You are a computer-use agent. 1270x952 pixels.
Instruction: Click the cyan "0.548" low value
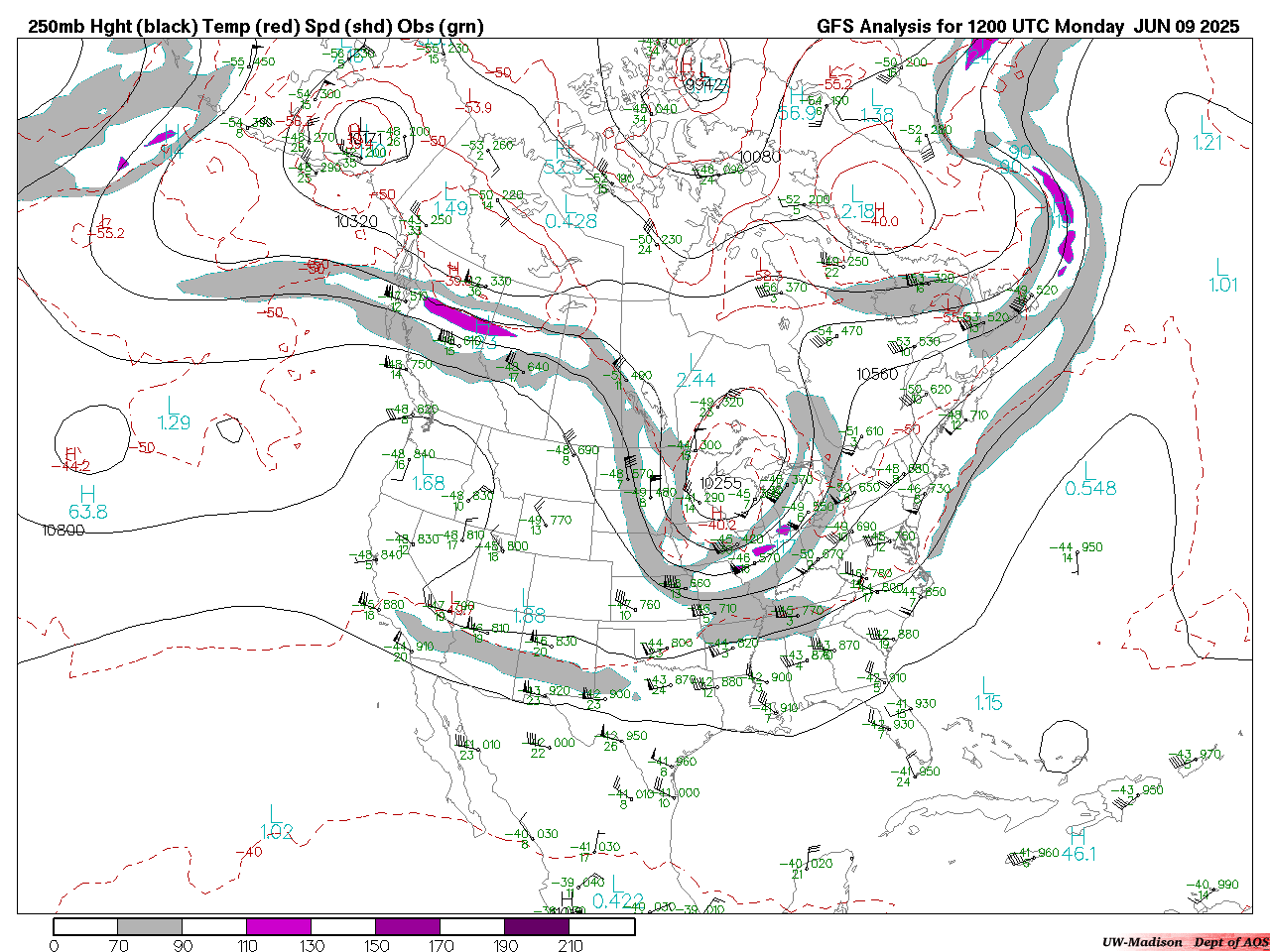(x=1090, y=488)
